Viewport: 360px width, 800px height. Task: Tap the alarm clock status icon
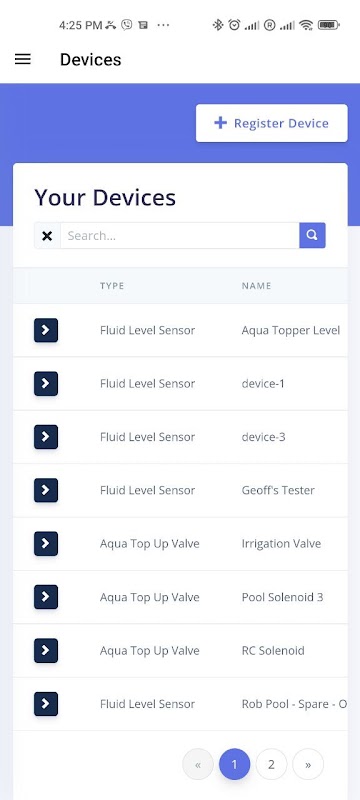tap(234, 24)
